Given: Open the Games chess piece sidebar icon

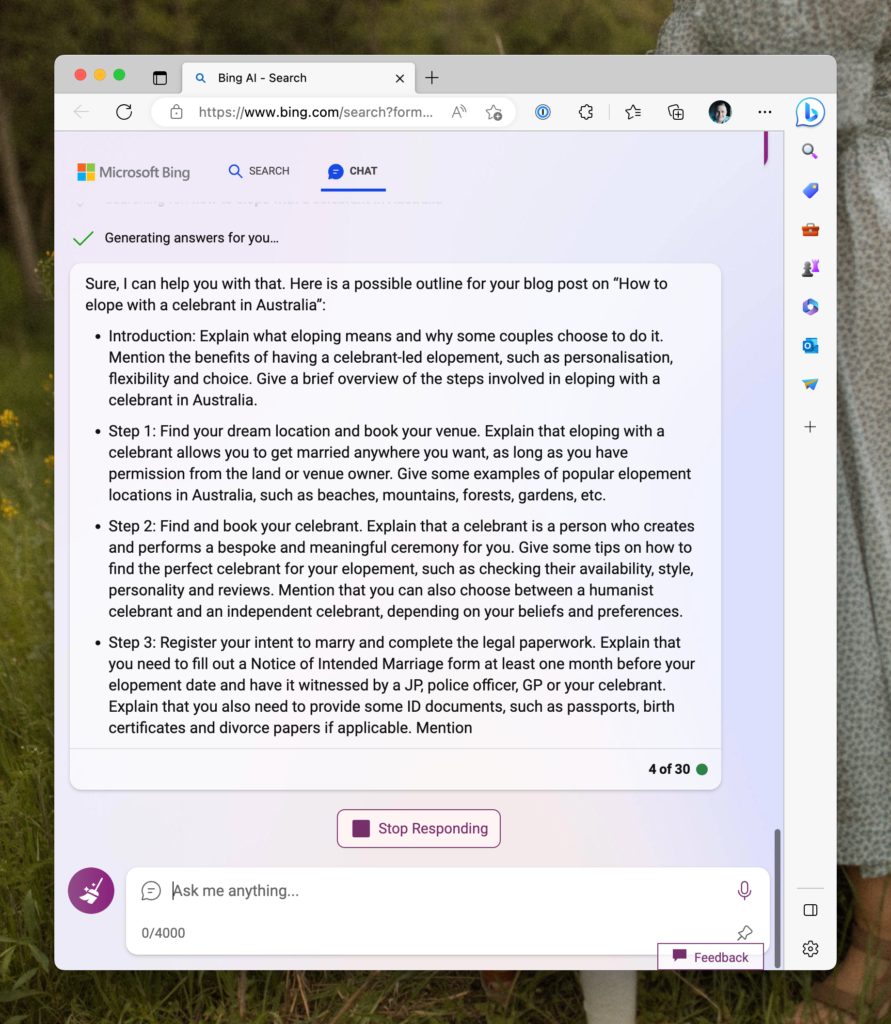Looking at the screenshot, I should 810,268.
